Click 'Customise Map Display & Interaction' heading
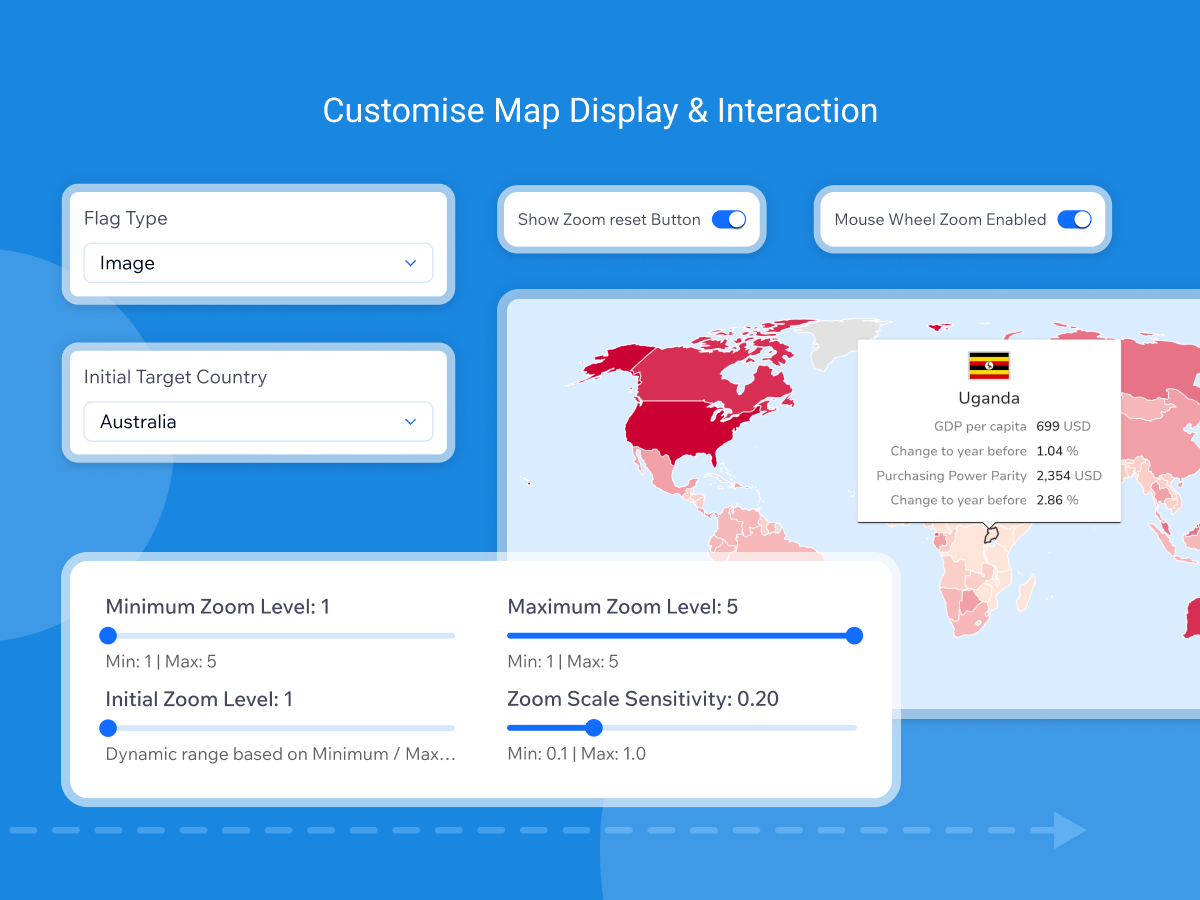Image resolution: width=1200 pixels, height=900 pixels. (600, 110)
